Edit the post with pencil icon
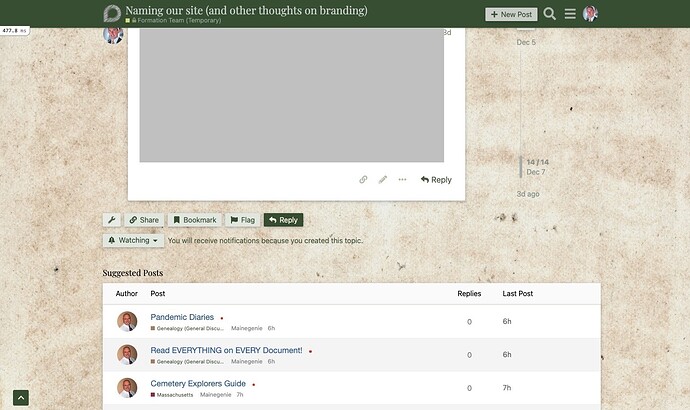 point(383,179)
